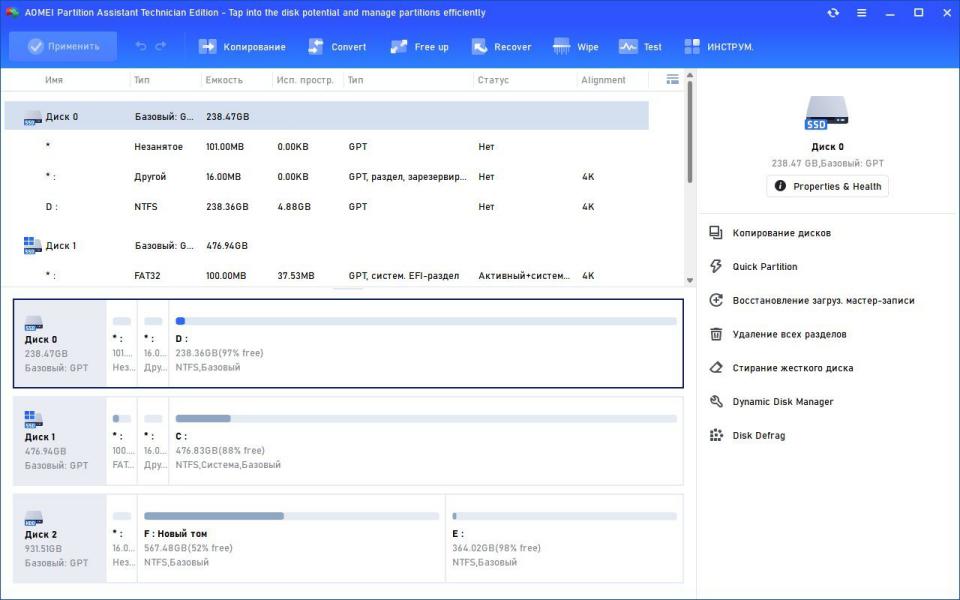This screenshot has width=960, height=600.
Task: Click the F: Новый том usage bar
Action: point(291,516)
